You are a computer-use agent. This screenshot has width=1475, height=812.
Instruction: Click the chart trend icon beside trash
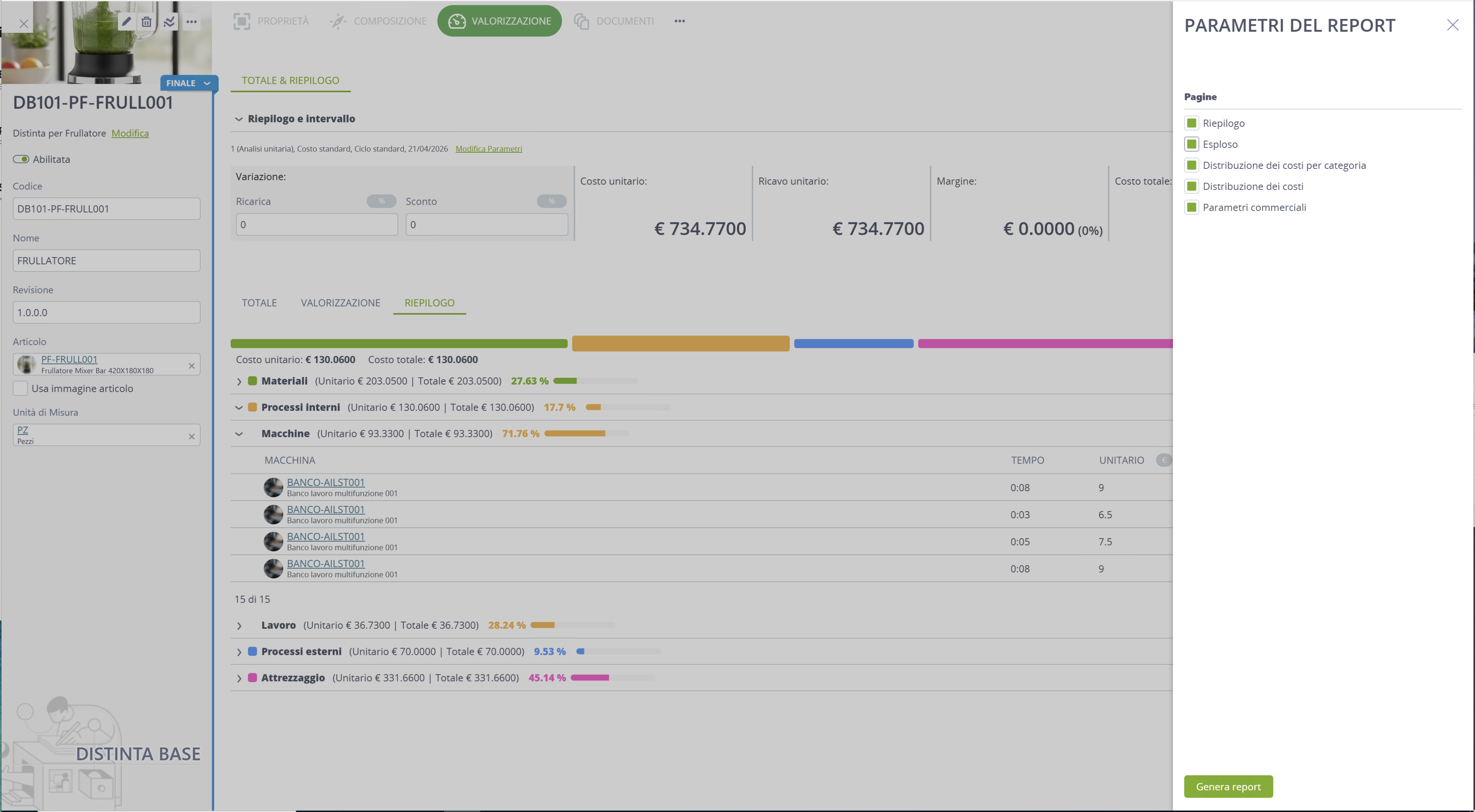(169, 22)
